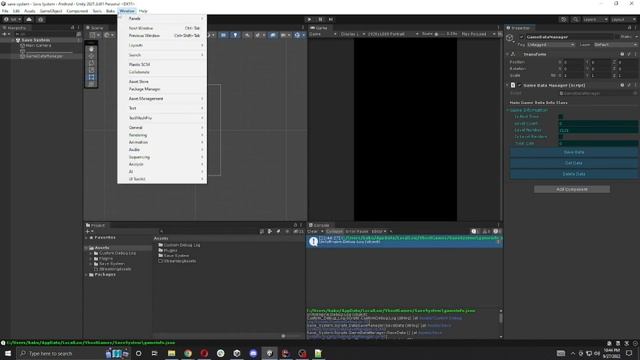Adjust the Project icon size slider
The image size is (640, 360).
291,336
